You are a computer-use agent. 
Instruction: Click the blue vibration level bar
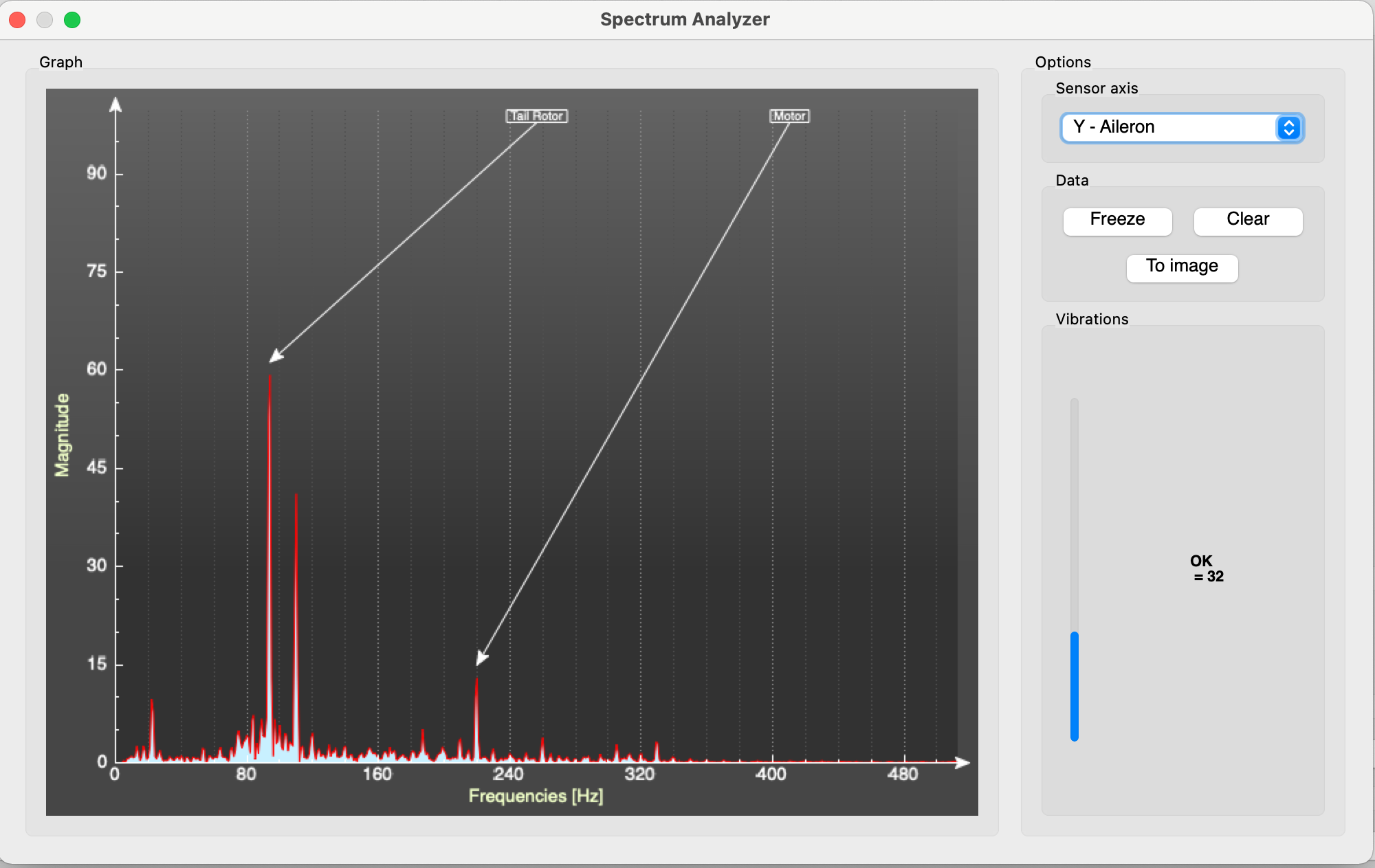click(x=1074, y=686)
